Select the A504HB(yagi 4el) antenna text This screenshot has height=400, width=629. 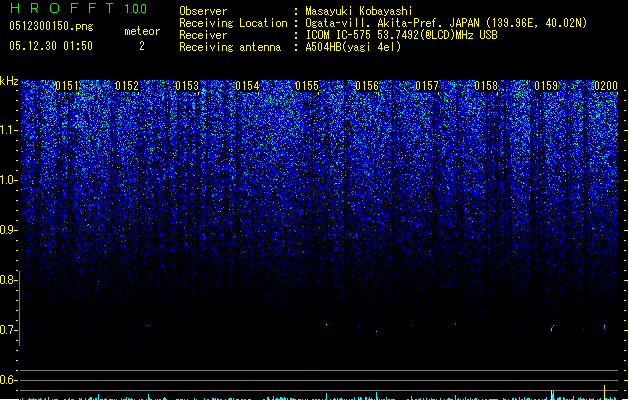(353, 47)
